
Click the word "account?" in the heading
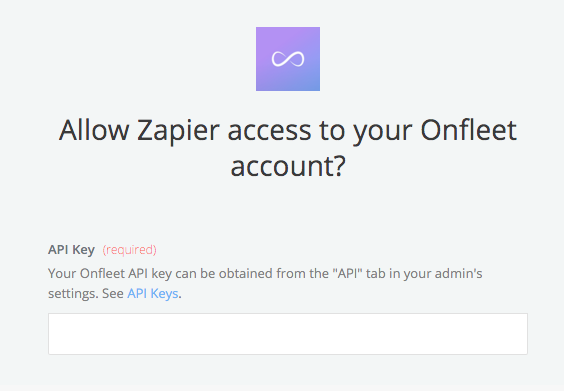[288, 166]
